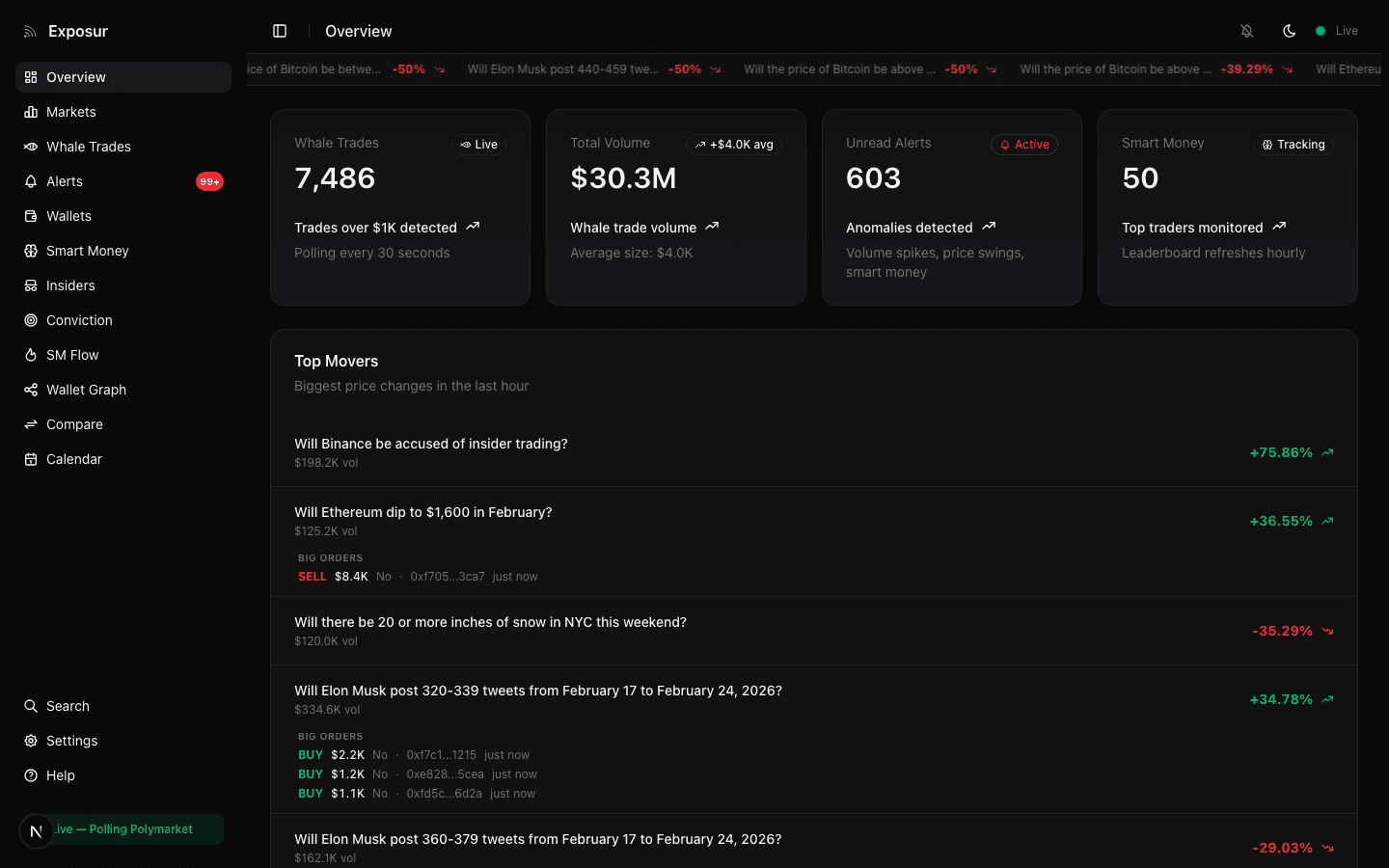This screenshot has height=868, width=1389.
Task: Collapse the sidebar with the panel toggle
Action: point(280,31)
